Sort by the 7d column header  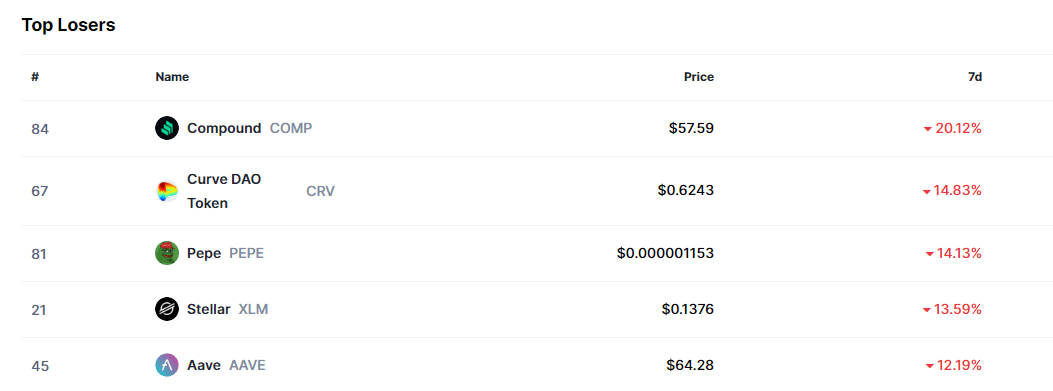tap(974, 77)
